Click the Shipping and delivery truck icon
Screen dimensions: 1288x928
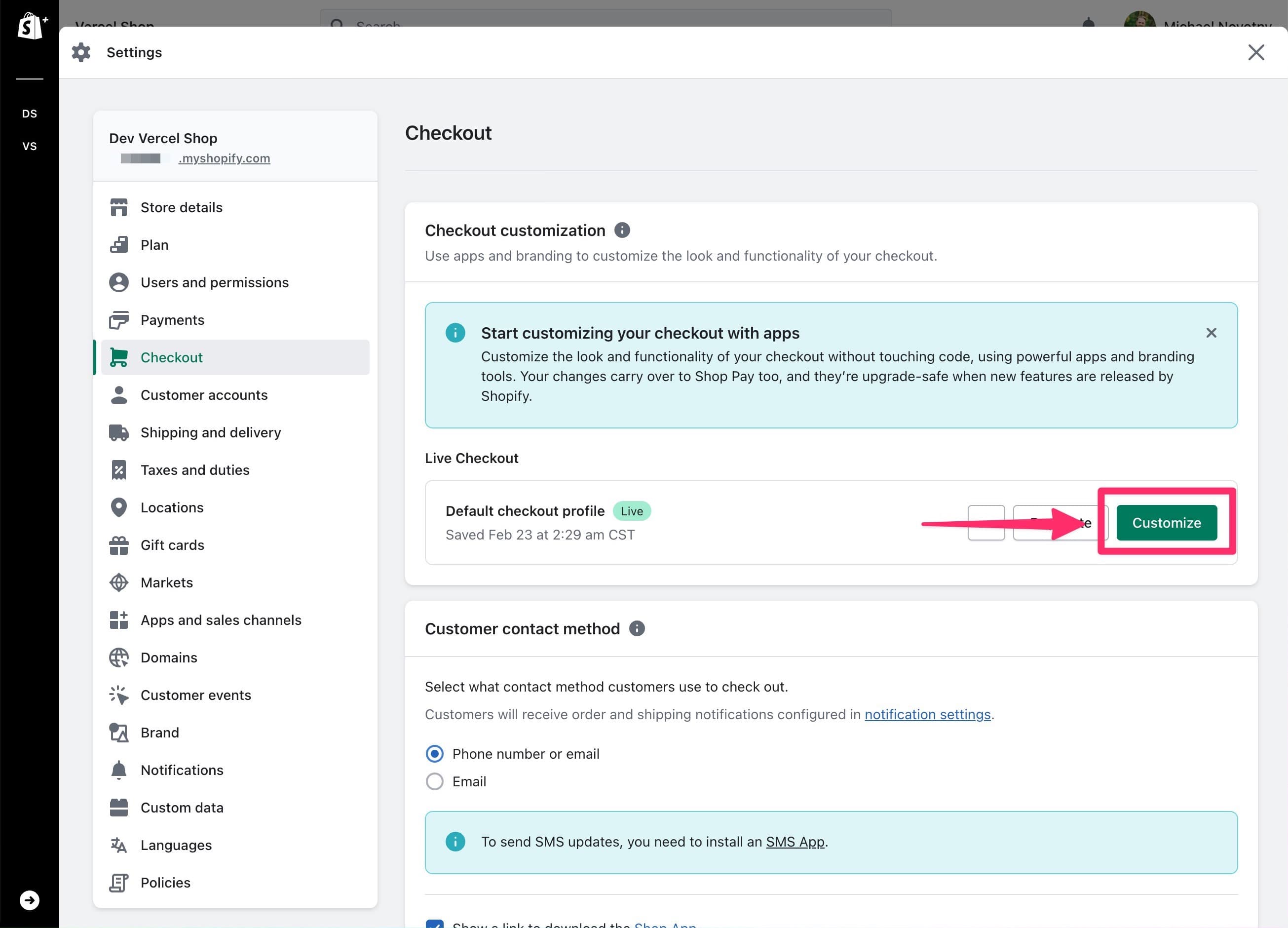(x=119, y=432)
